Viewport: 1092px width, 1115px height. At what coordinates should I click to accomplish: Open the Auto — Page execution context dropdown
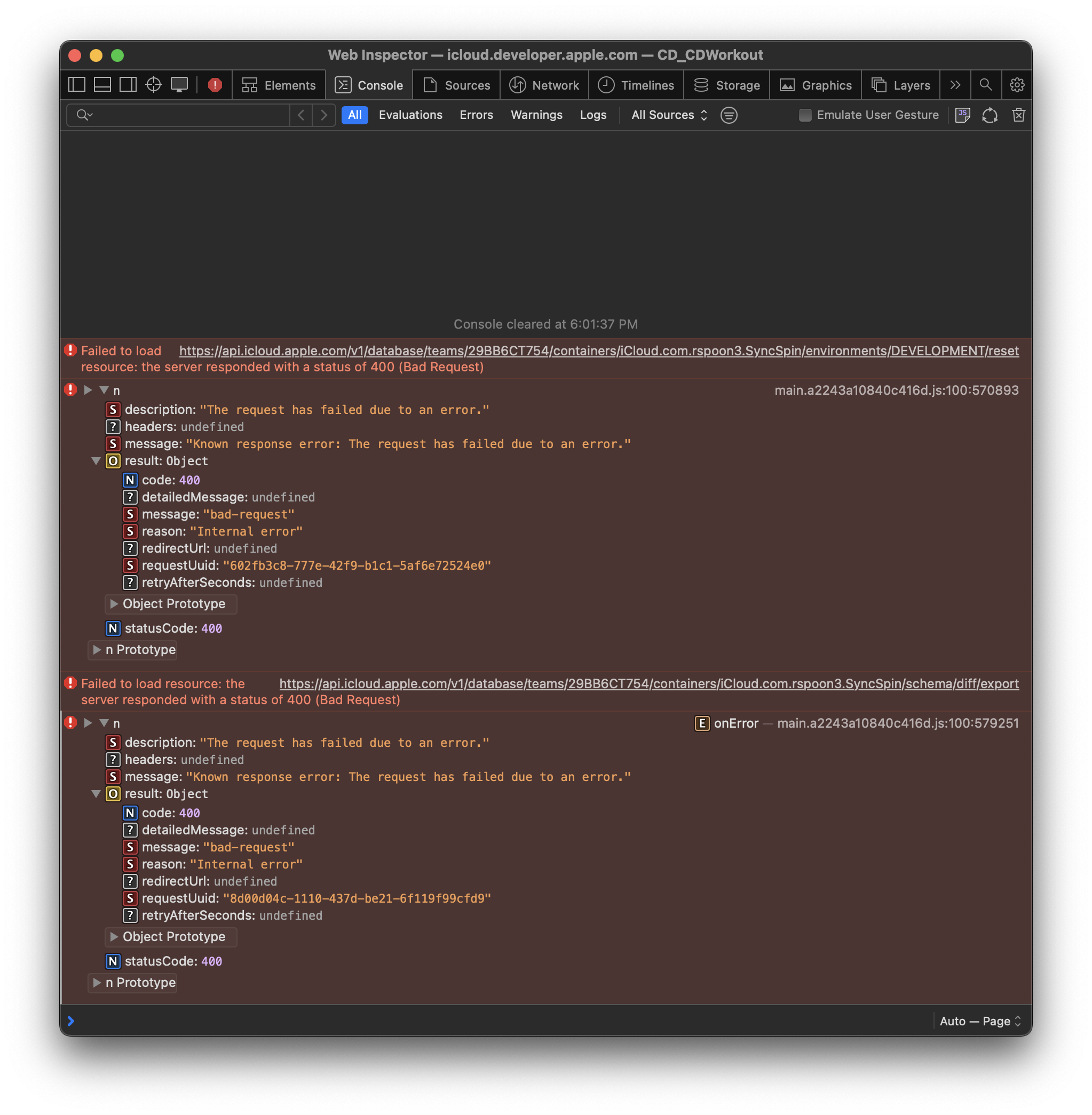(980, 1021)
